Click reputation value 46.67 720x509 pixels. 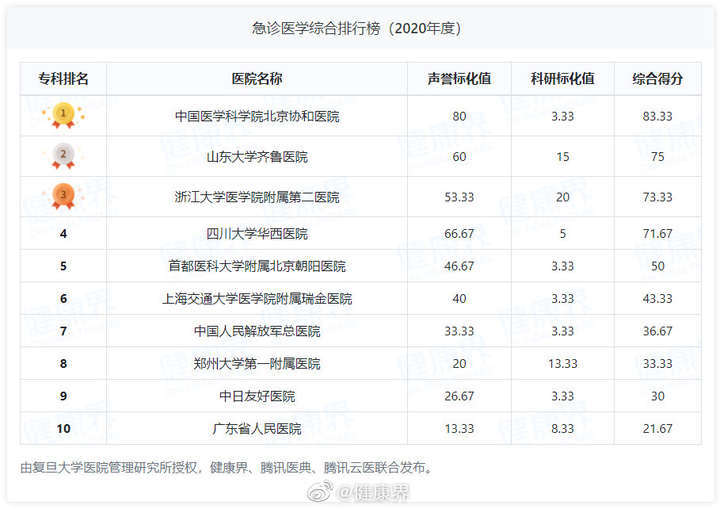(459, 266)
